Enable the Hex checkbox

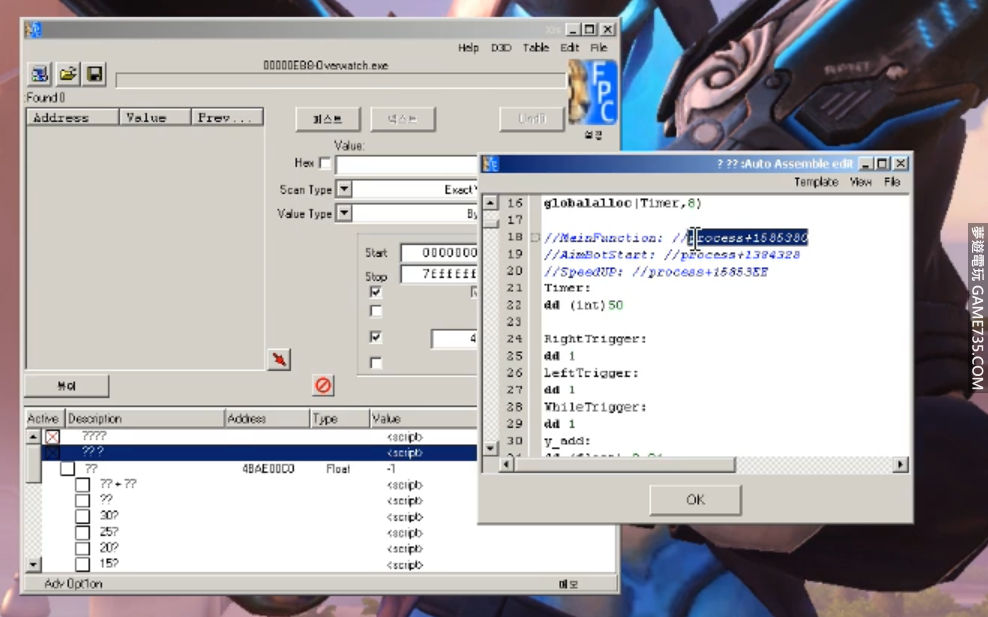(x=325, y=163)
